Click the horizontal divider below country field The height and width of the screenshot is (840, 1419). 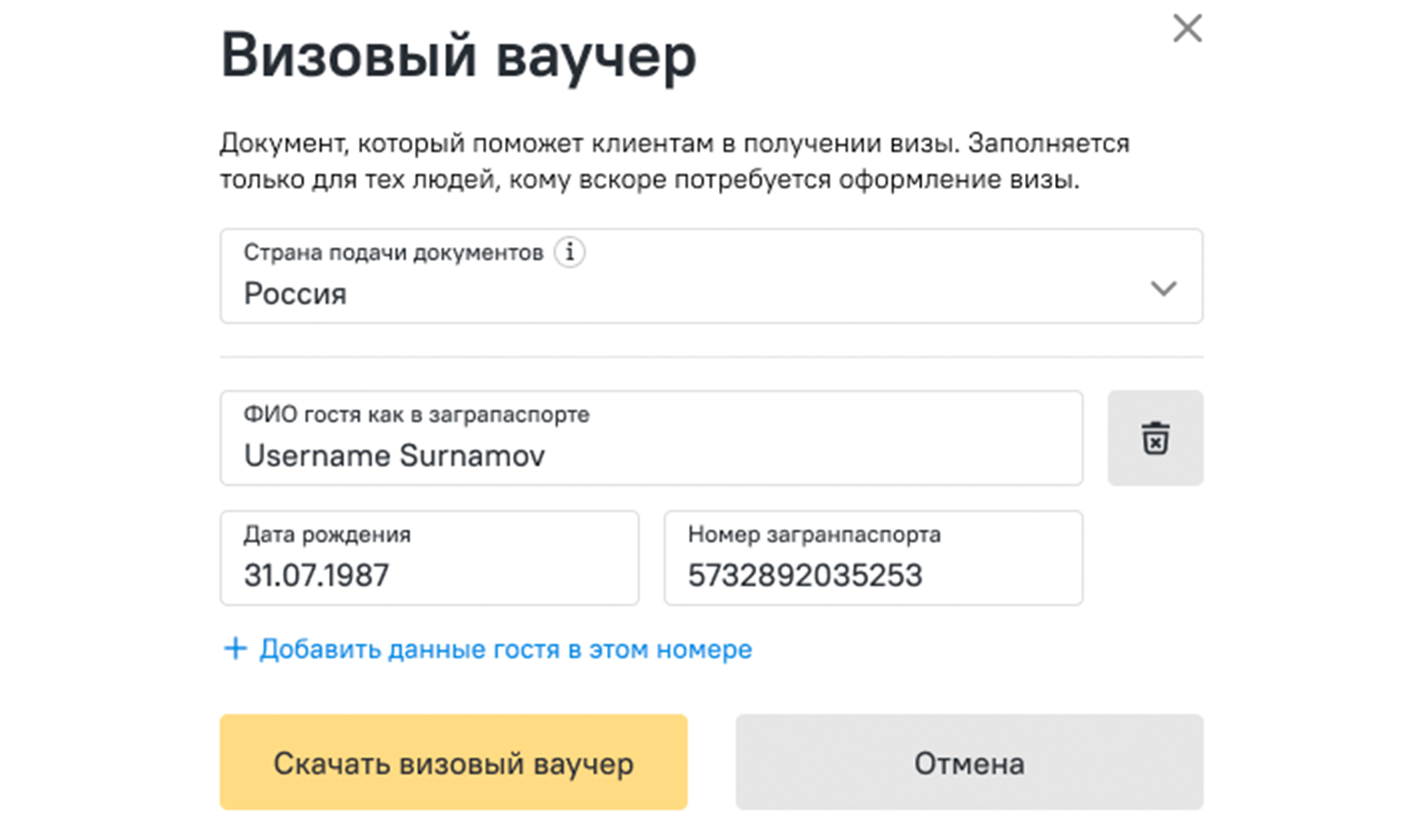tap(711, 357)
